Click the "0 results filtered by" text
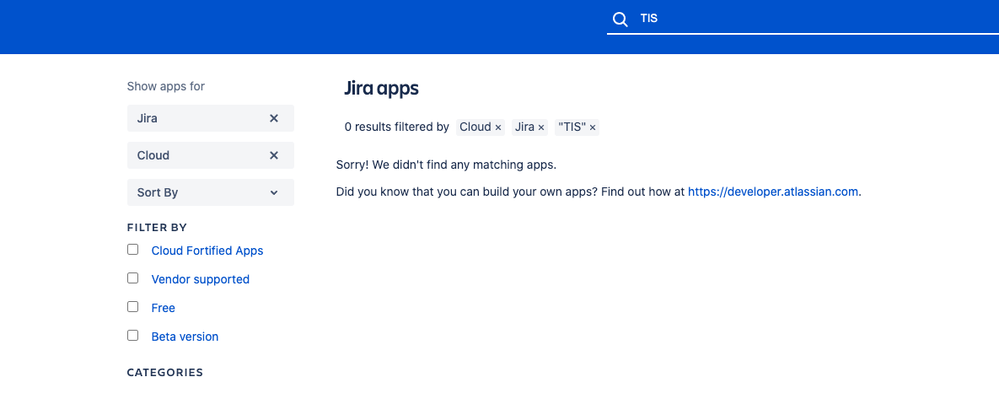Screen dimensions: 999x405 tap(397, 127)
